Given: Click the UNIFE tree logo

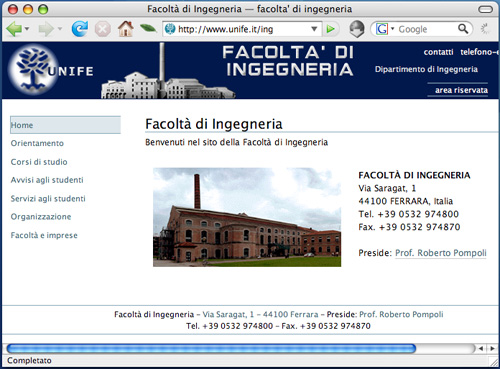Looking at the screenshot, I should (x=33, y=70).
